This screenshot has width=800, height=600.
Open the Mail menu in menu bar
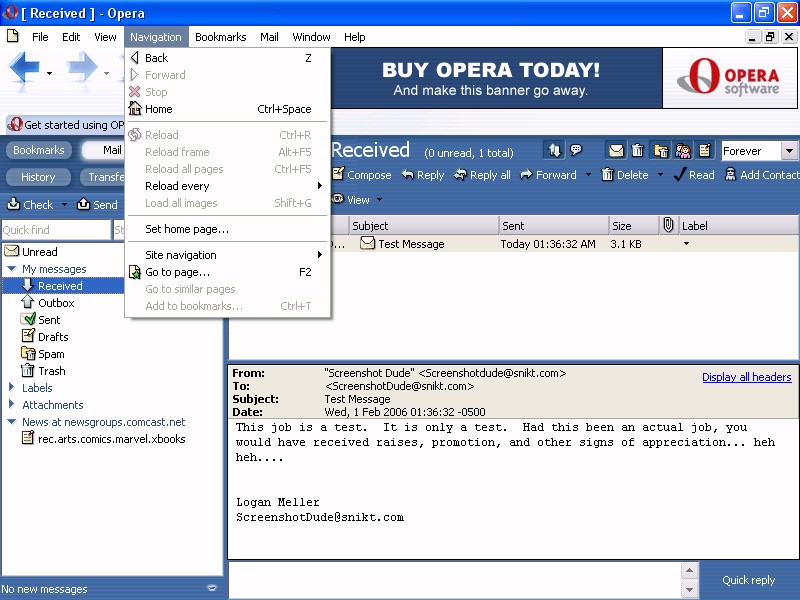coord(269,37)
